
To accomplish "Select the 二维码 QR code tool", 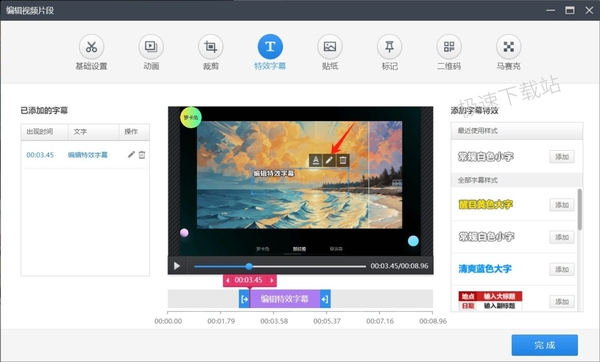I will 449,47.
